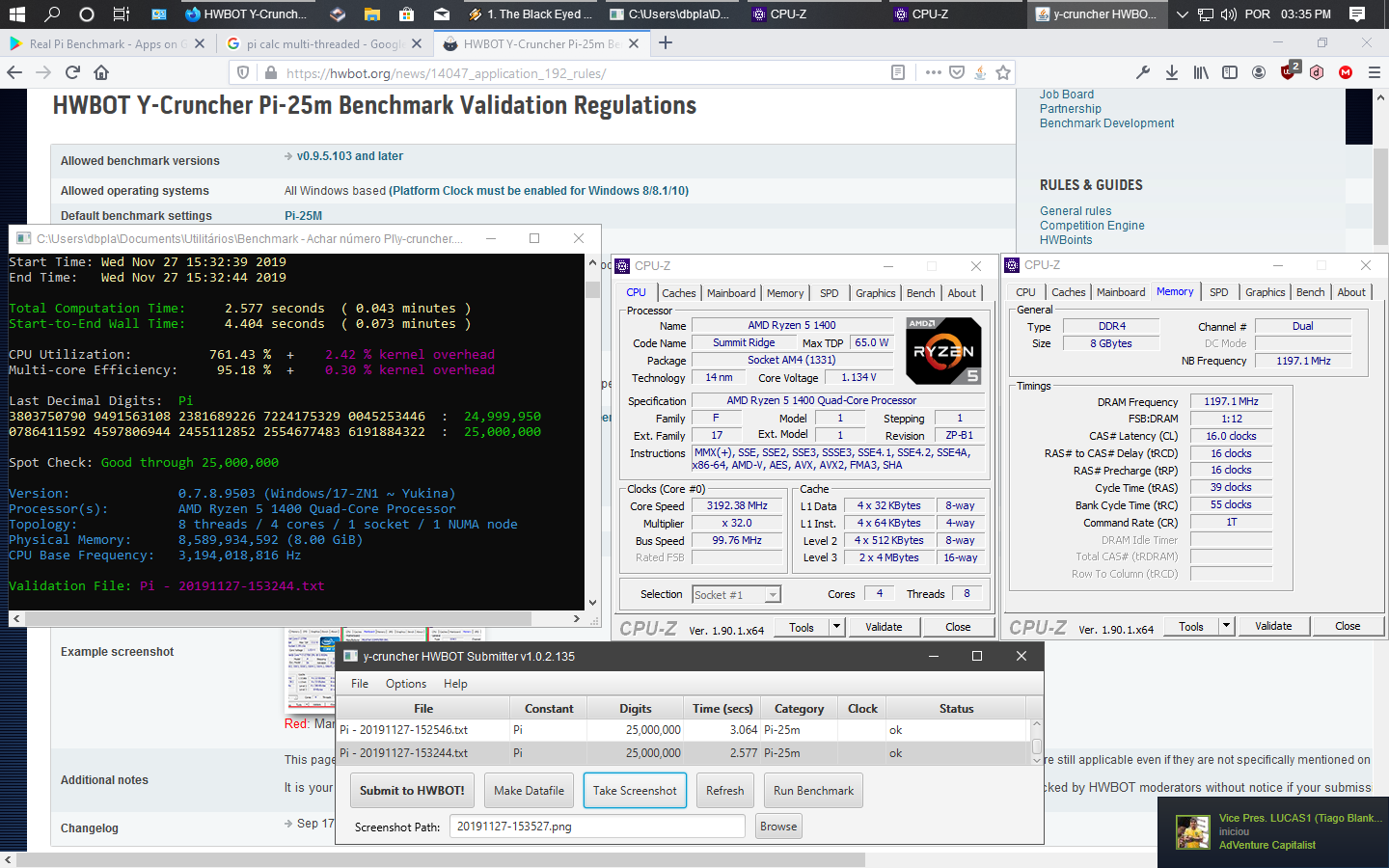Open Firefox developer wrench tools
1389x868 pixels.
coord(1143,72)
